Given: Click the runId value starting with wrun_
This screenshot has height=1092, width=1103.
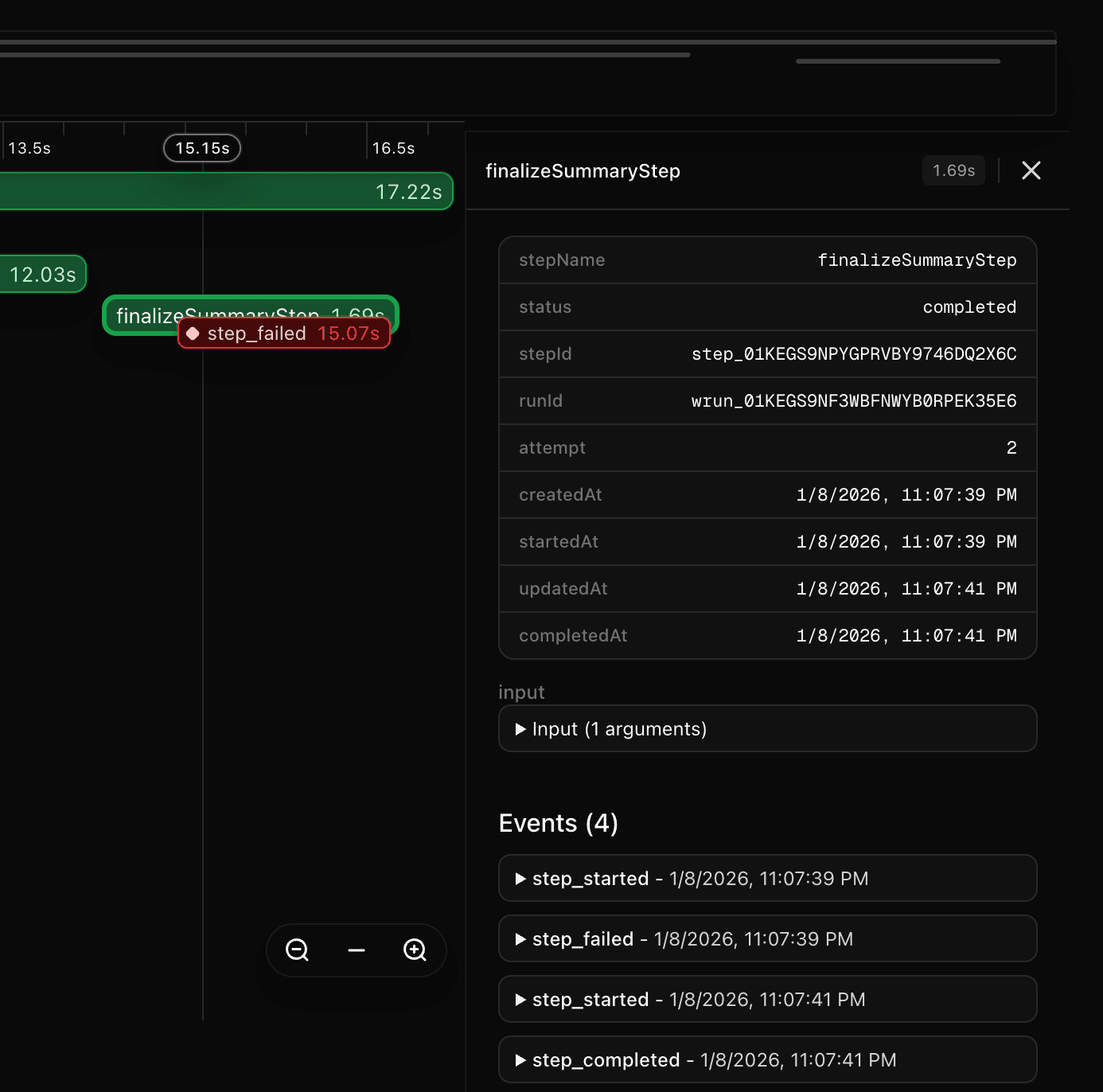Looking at the screenshot, I should 853,401.
